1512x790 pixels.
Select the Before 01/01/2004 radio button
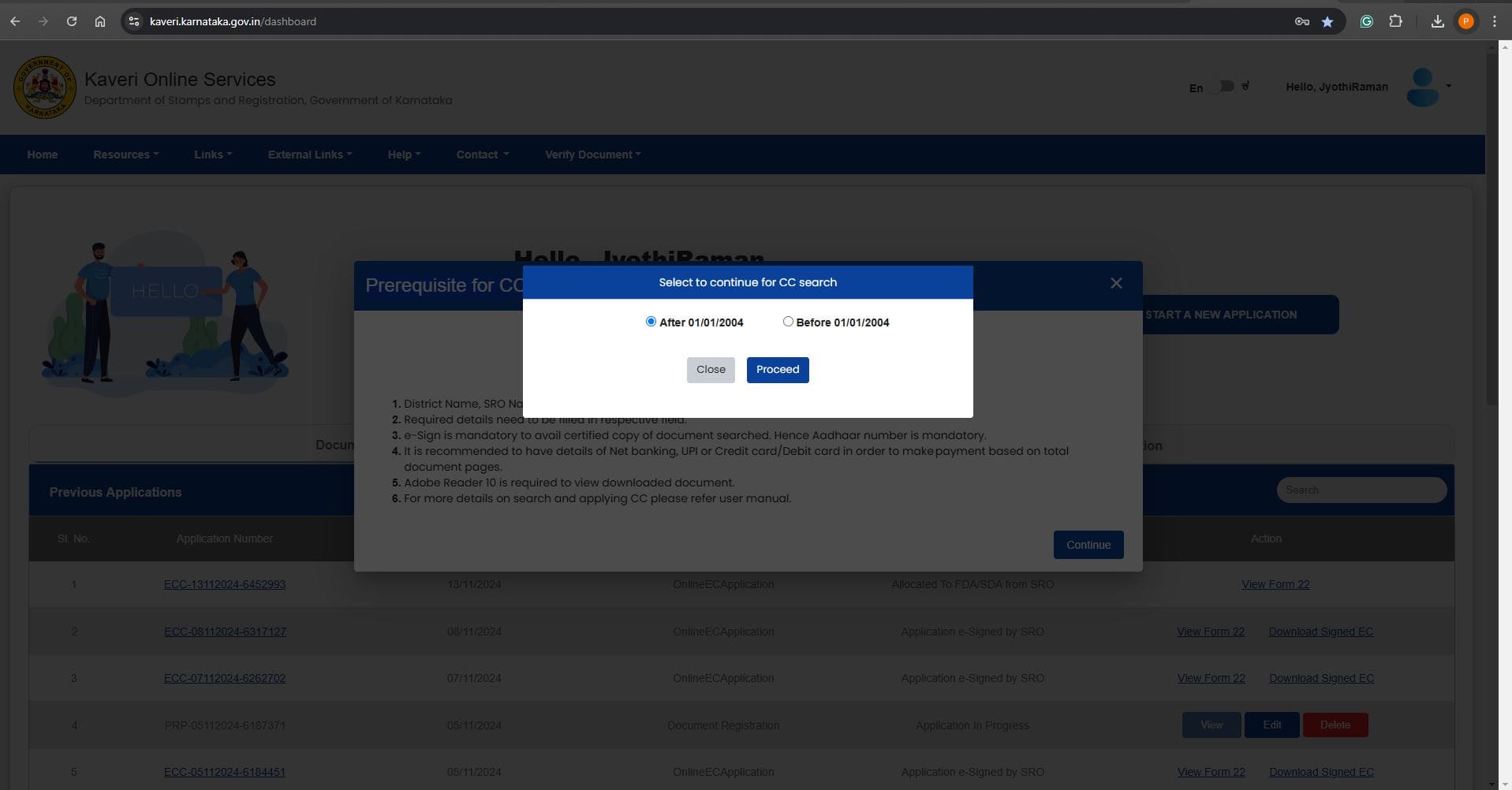788,322
